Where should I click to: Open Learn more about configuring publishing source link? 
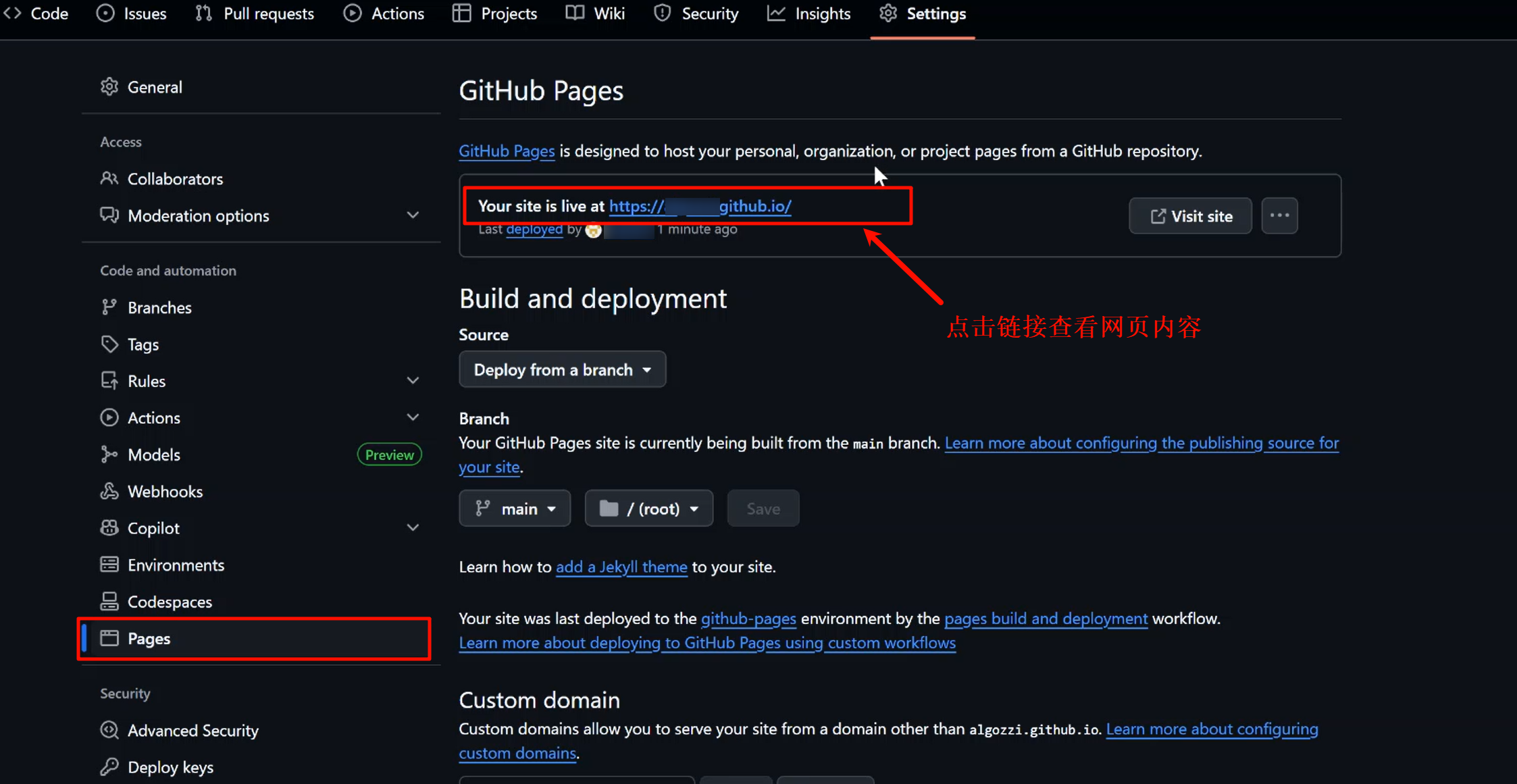tap(1141, 443)
